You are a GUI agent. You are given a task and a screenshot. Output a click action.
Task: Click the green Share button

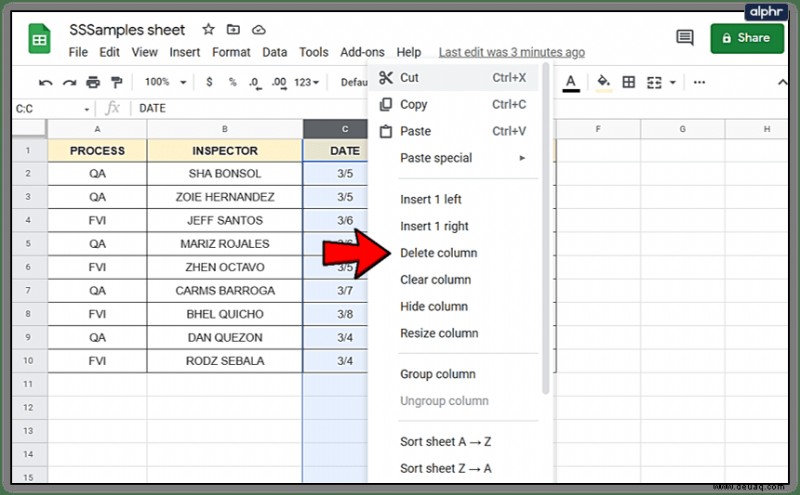747,38
